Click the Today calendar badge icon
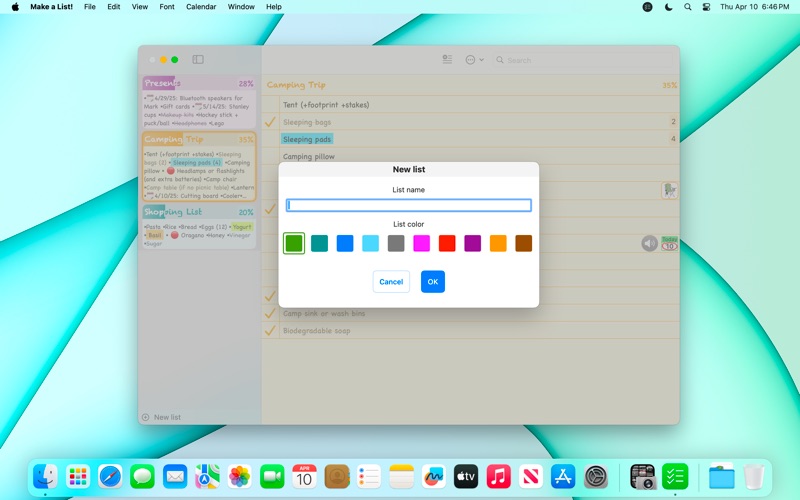 [x=670, y=243]
